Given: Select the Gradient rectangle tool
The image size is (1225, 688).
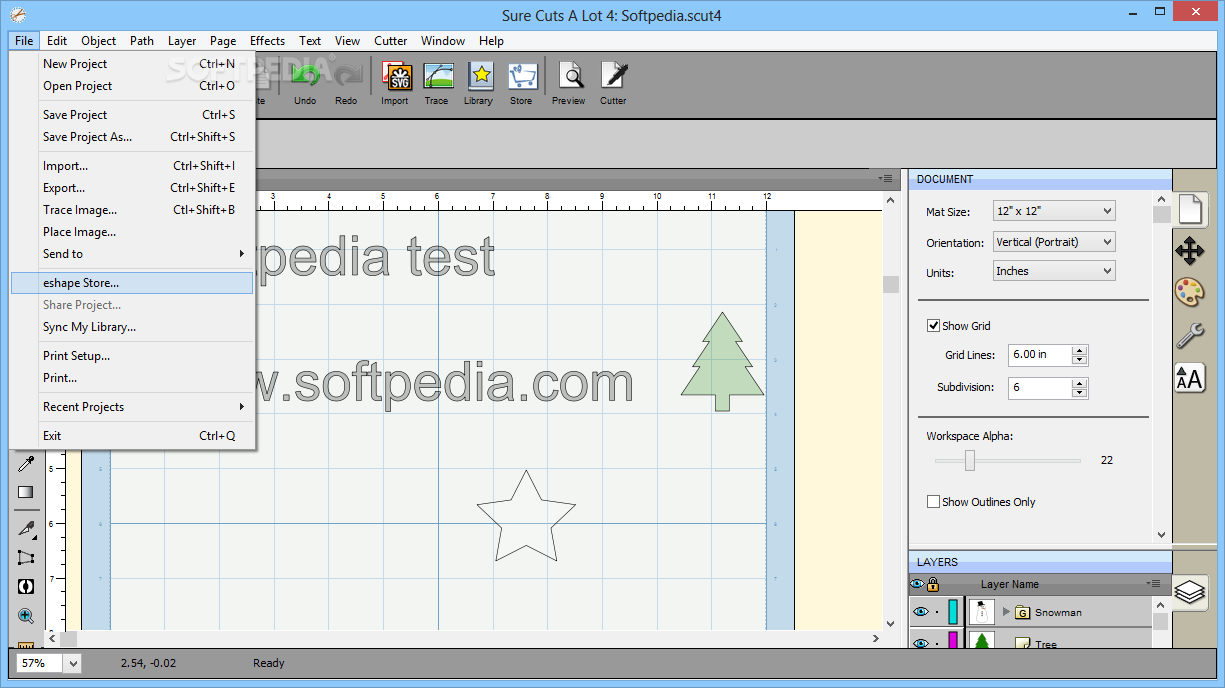Looking at the screenshot, I should click(26, 491).
